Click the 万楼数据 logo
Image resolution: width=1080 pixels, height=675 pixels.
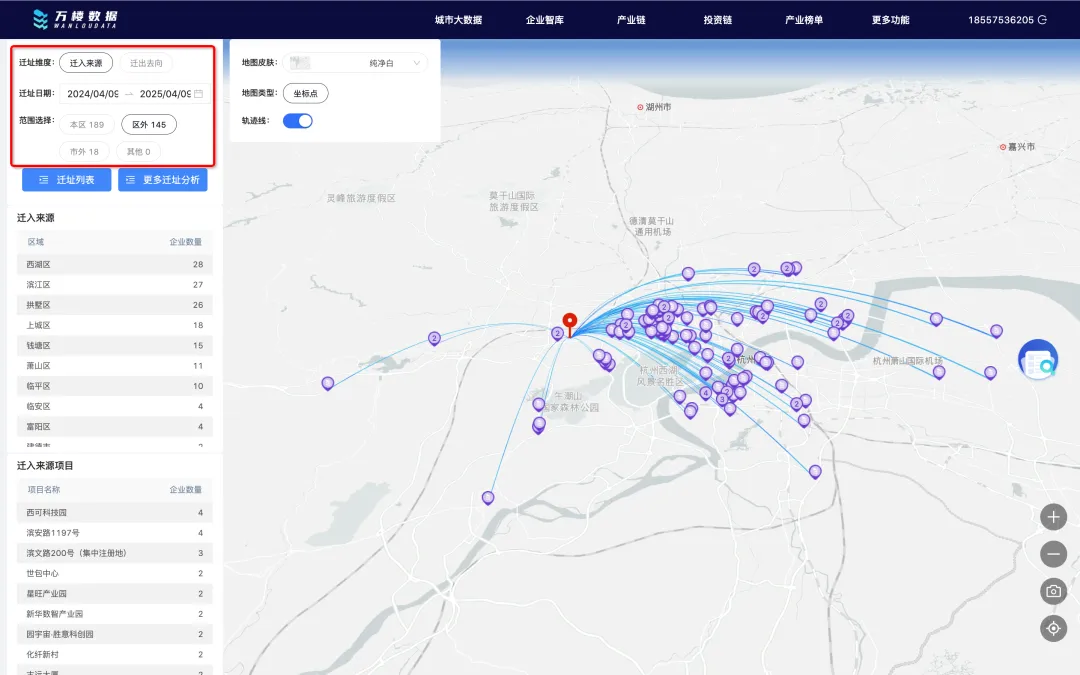point(75,19)
